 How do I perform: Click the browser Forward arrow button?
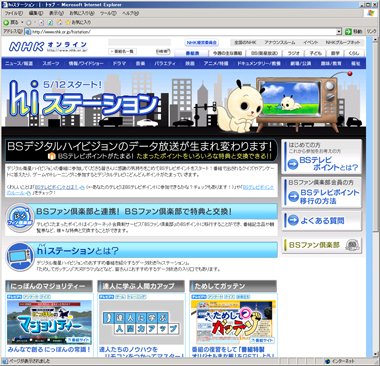pos(29,22)
